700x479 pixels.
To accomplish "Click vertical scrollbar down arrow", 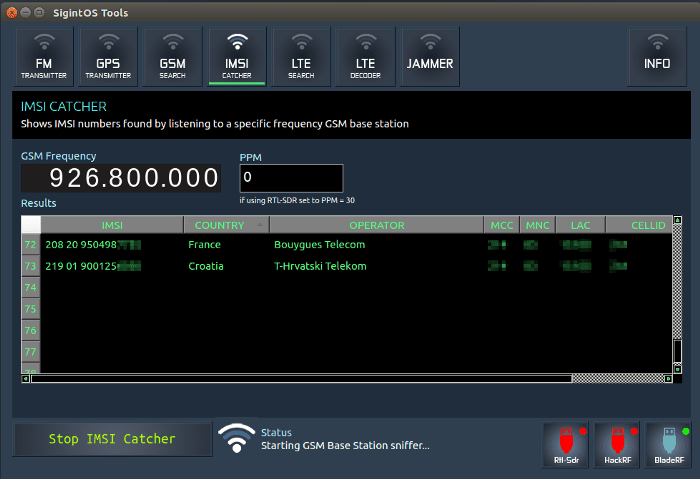I will [677, 369].
